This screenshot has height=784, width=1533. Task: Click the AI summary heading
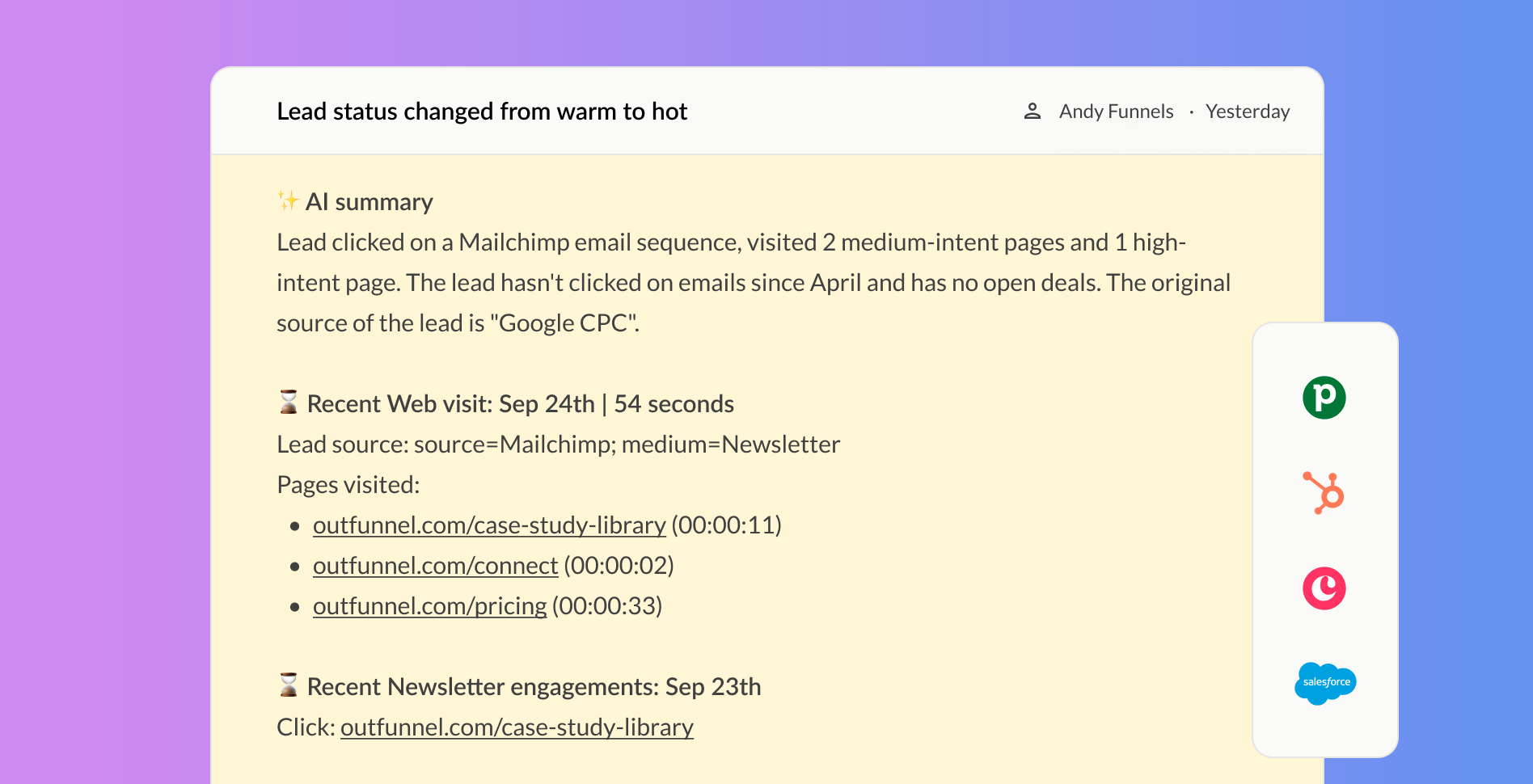coord(369,201)
